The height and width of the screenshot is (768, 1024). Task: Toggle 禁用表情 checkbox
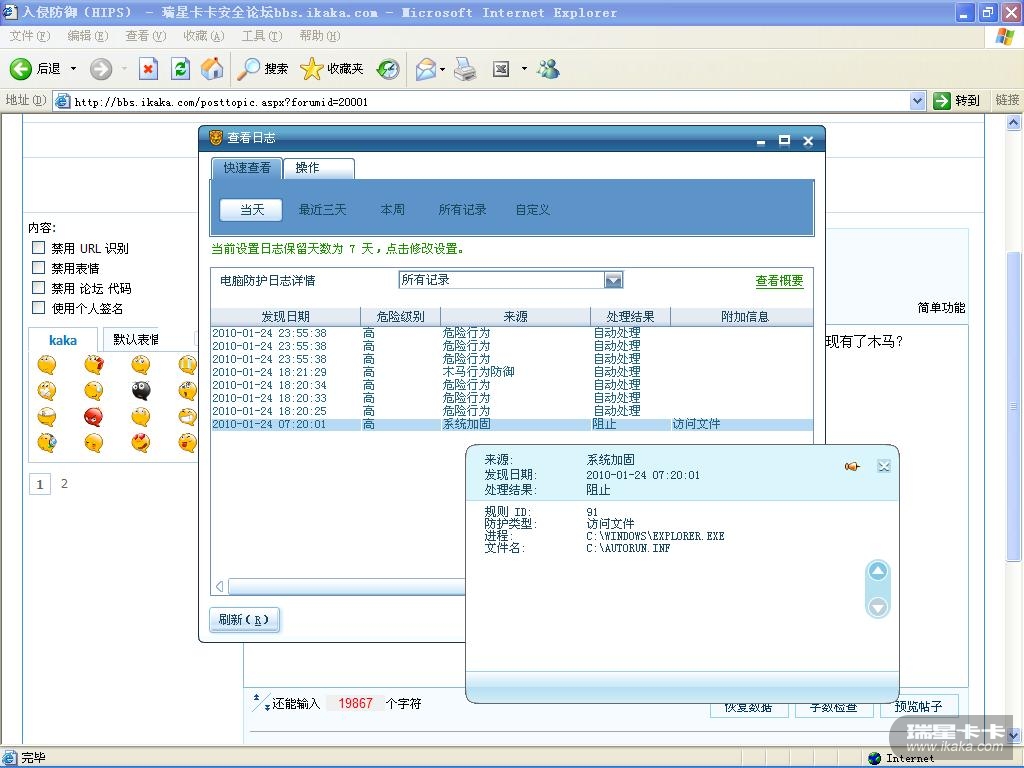tap(39, 267)
